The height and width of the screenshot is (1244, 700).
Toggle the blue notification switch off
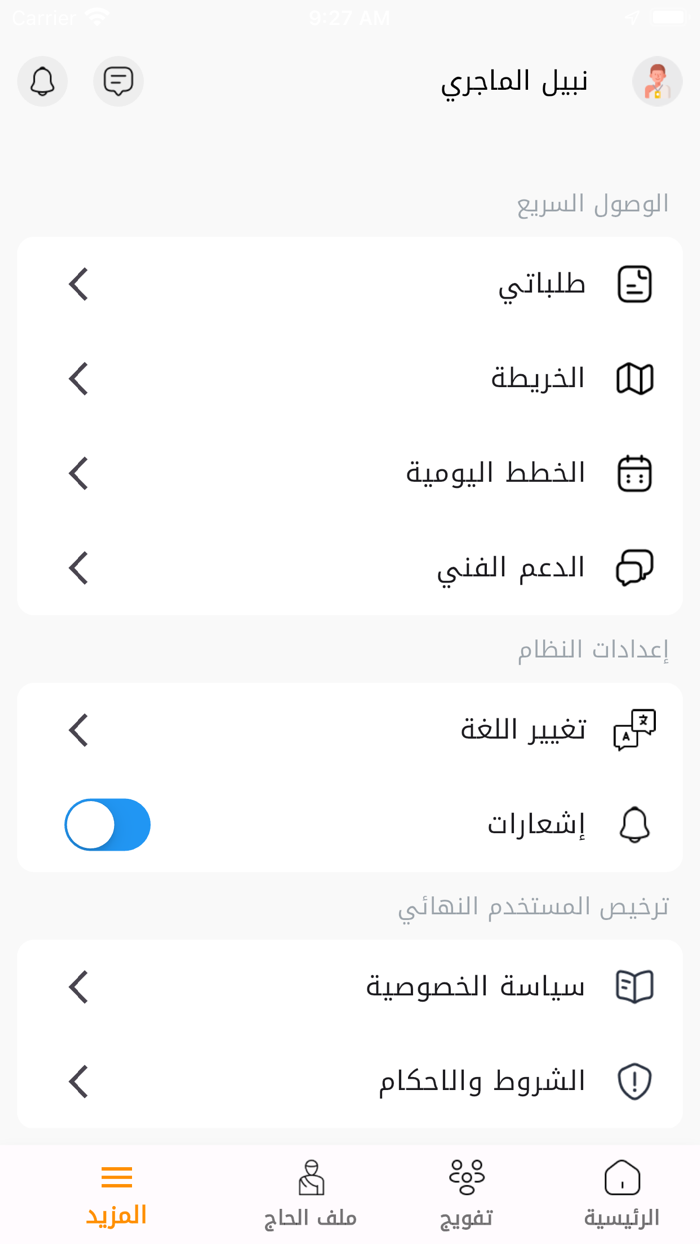107,824
